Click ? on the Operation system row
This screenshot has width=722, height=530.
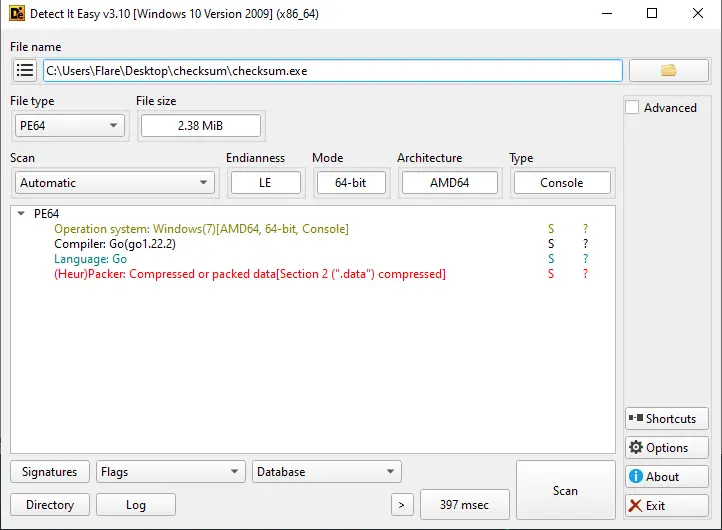pyautogui.click(x=585, y=228)
